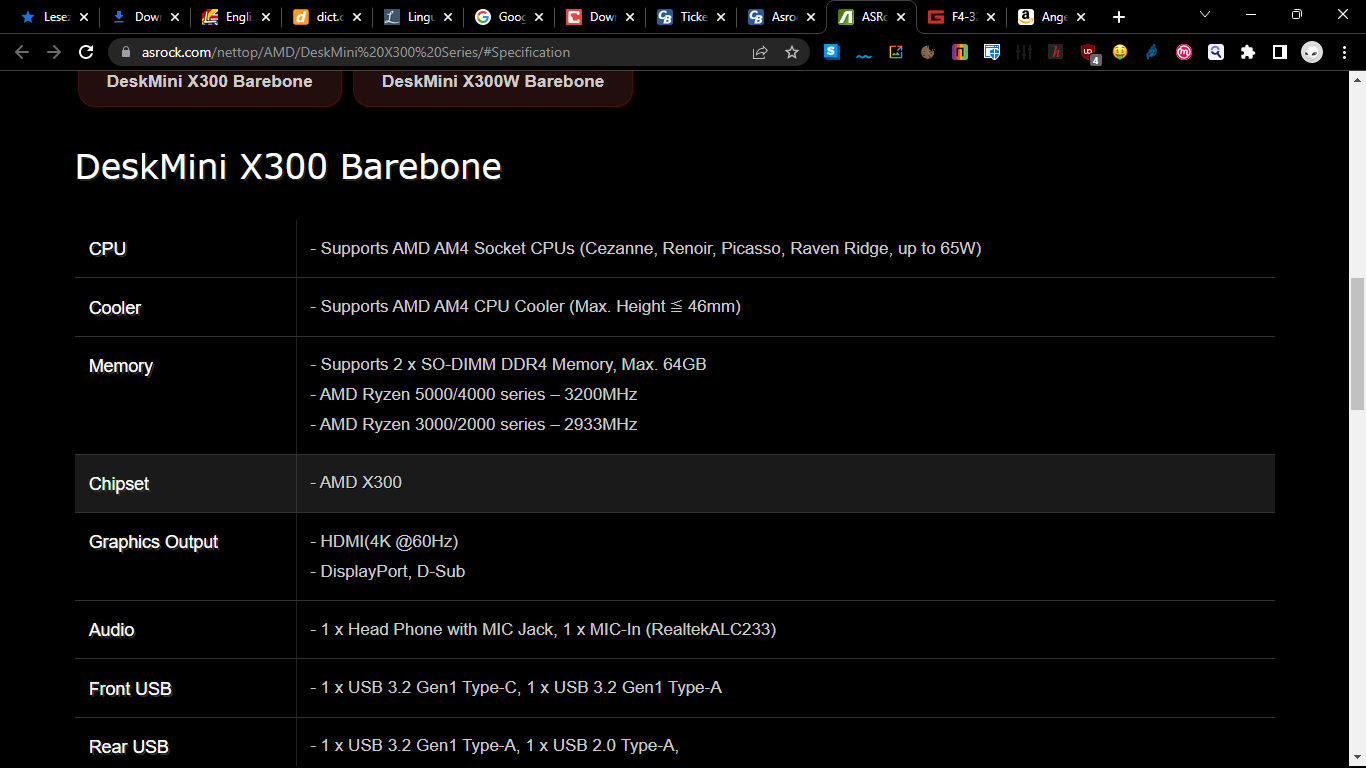Click the reload page icon
This screenshot has width=1366, height=768.
pyautogui.click(x=85, y=52)
